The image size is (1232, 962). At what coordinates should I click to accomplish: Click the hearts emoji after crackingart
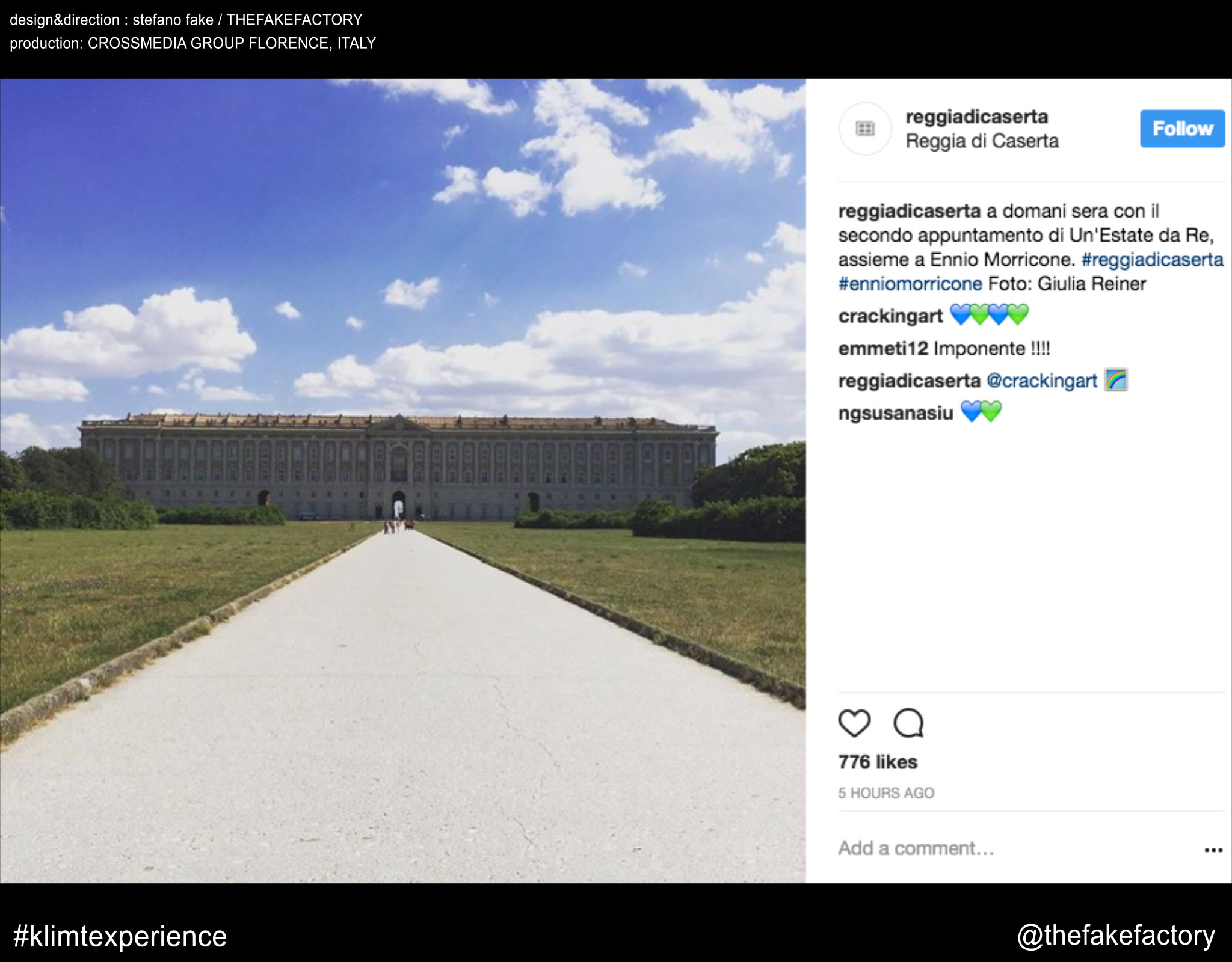989,314
